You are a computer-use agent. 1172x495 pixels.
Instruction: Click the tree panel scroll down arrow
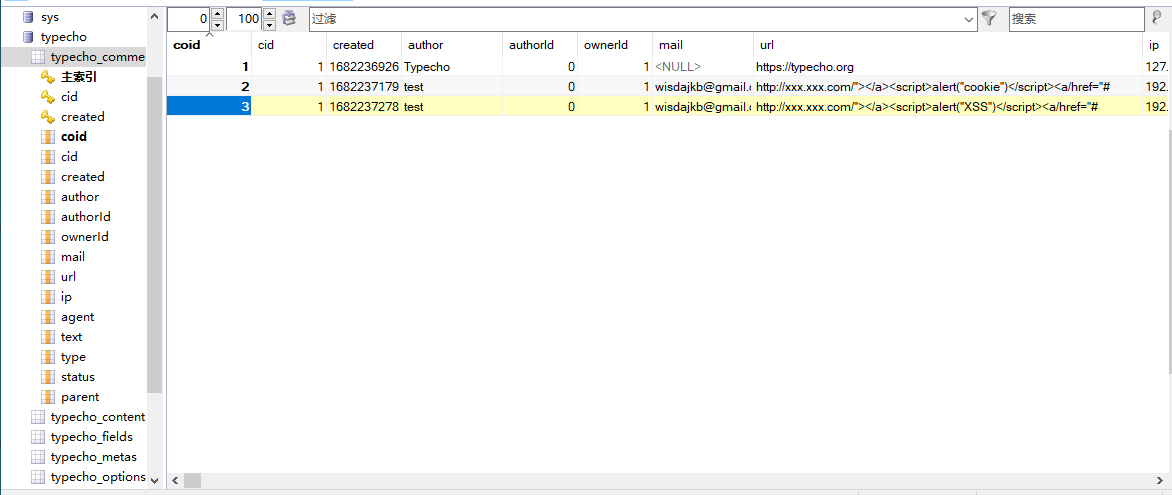click(x=155, y=480)
